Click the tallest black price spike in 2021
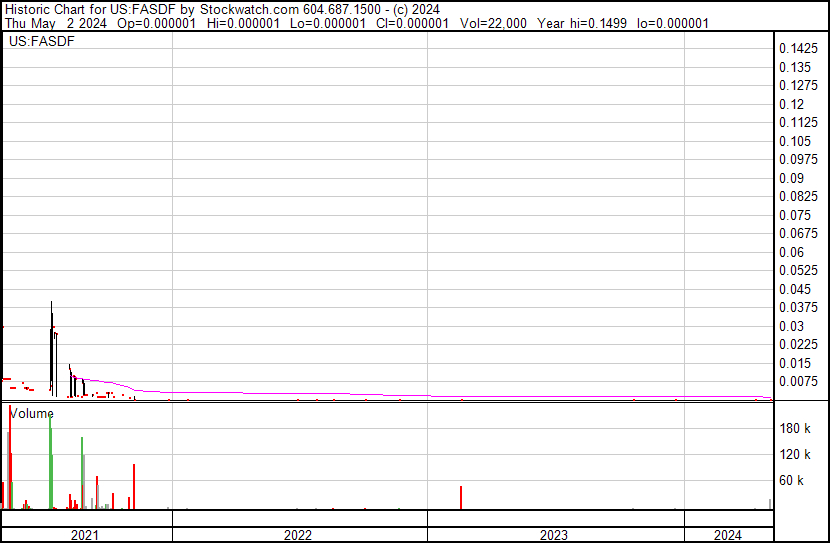Viewport: 830px width, 543px height. coord(51,348)
